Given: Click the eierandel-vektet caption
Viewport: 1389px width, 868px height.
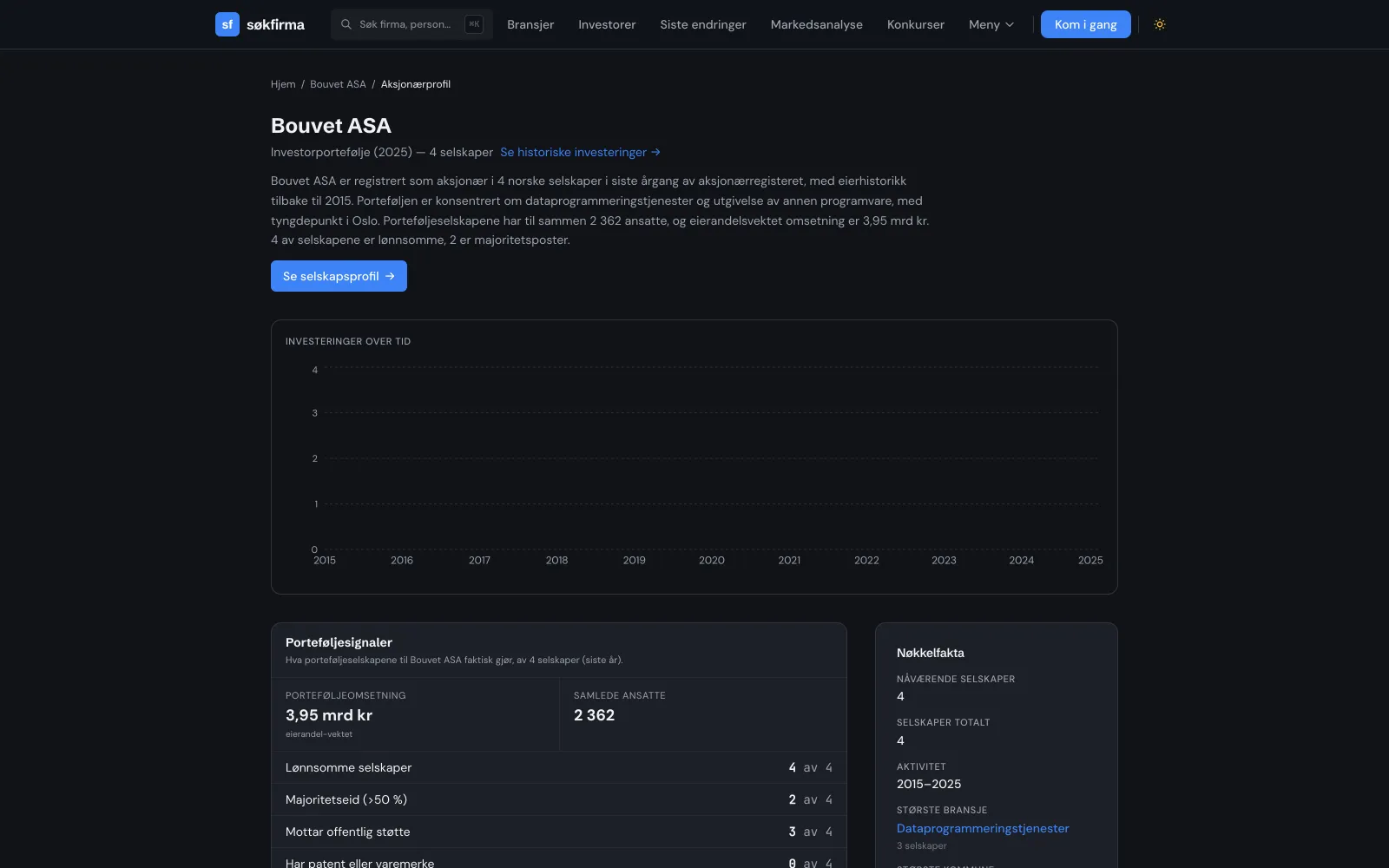Looking at the screenshot, I should click(319, 734).
